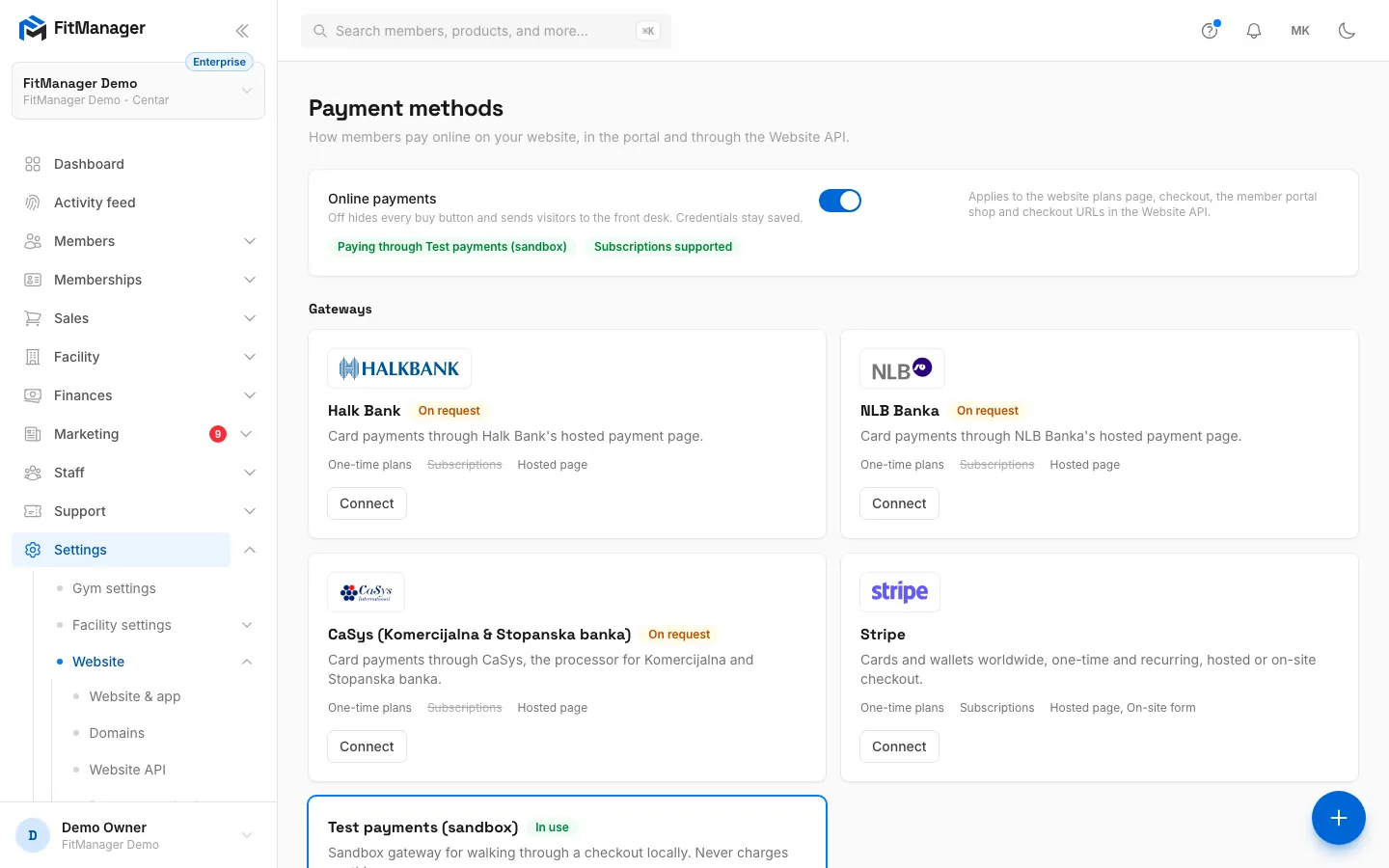1389x868 pixels.
Task: Open the Domains settings page
Action: click(x=117, y=733)
